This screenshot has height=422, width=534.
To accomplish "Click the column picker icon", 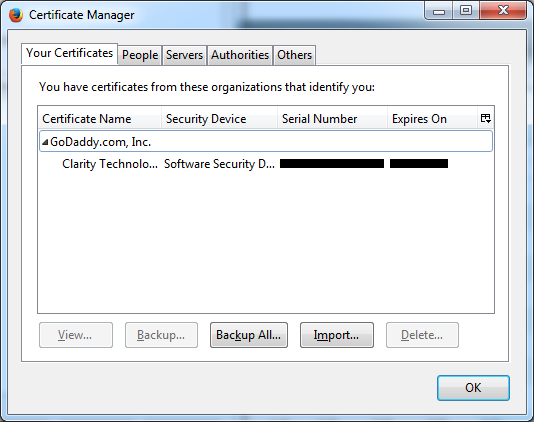I will (x=485, y=119).
